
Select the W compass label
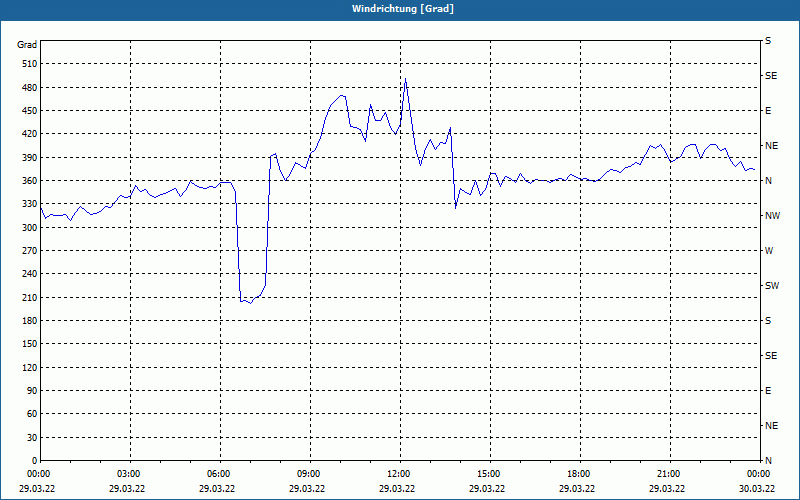tap(769, 251)
